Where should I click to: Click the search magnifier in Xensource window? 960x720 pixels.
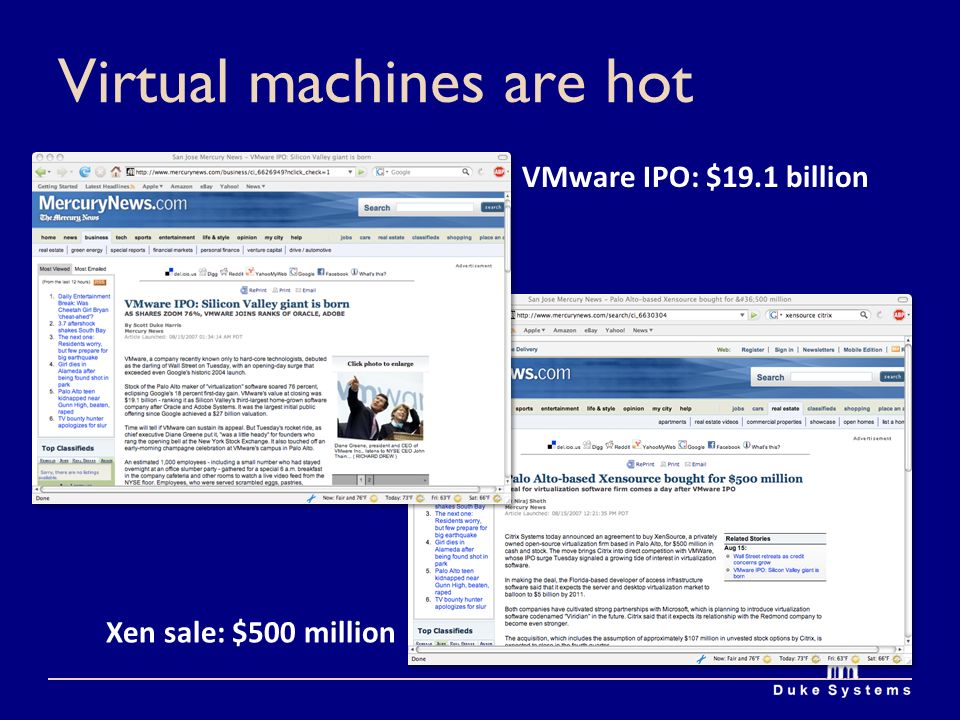[863, 315]
